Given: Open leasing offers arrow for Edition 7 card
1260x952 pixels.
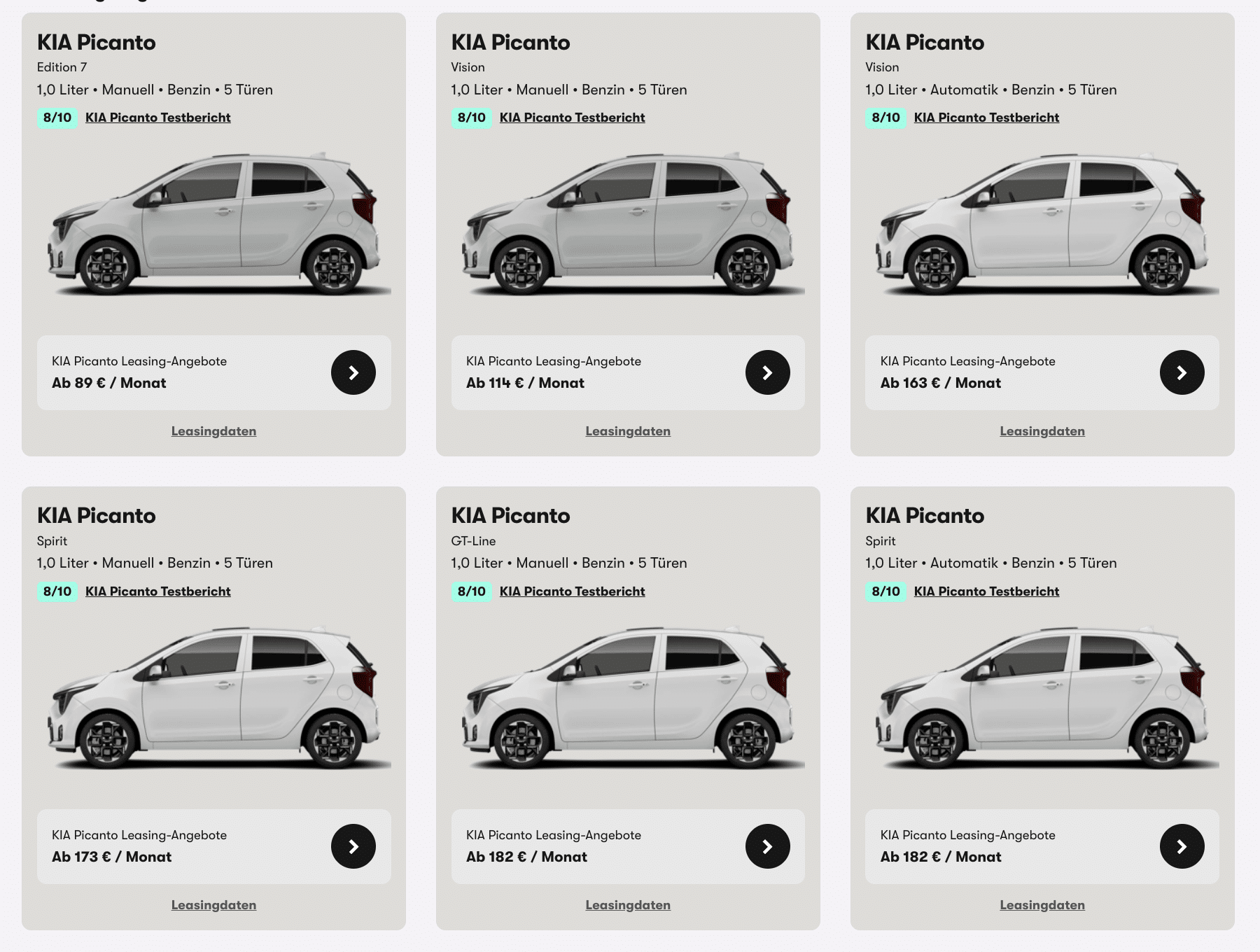Looking at the screenshot, I should click(353, 372).
